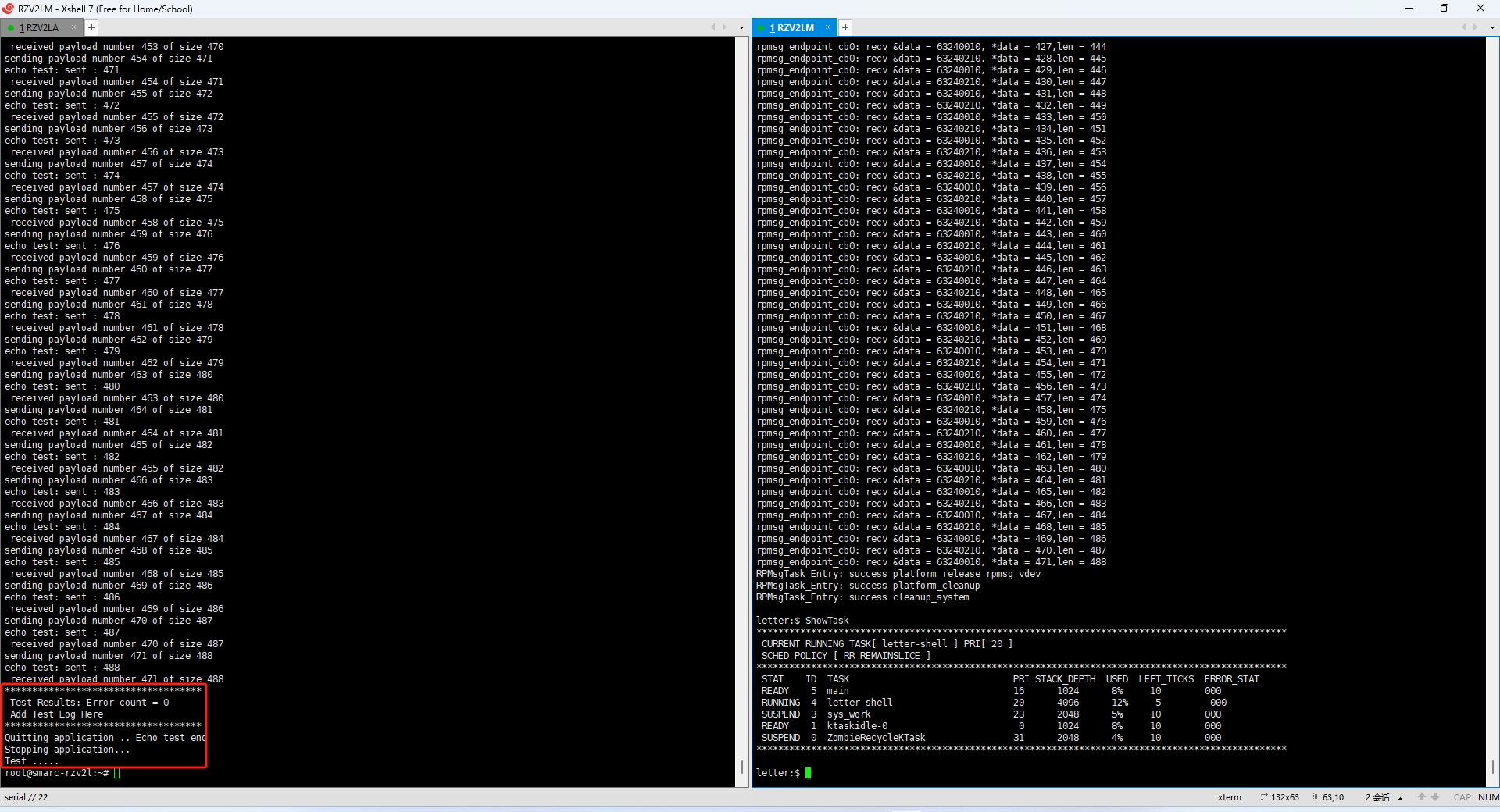Screen dimensions: 1500x812
Task: Click 'Stopping application...' line
Action: [x=67, y=750]
